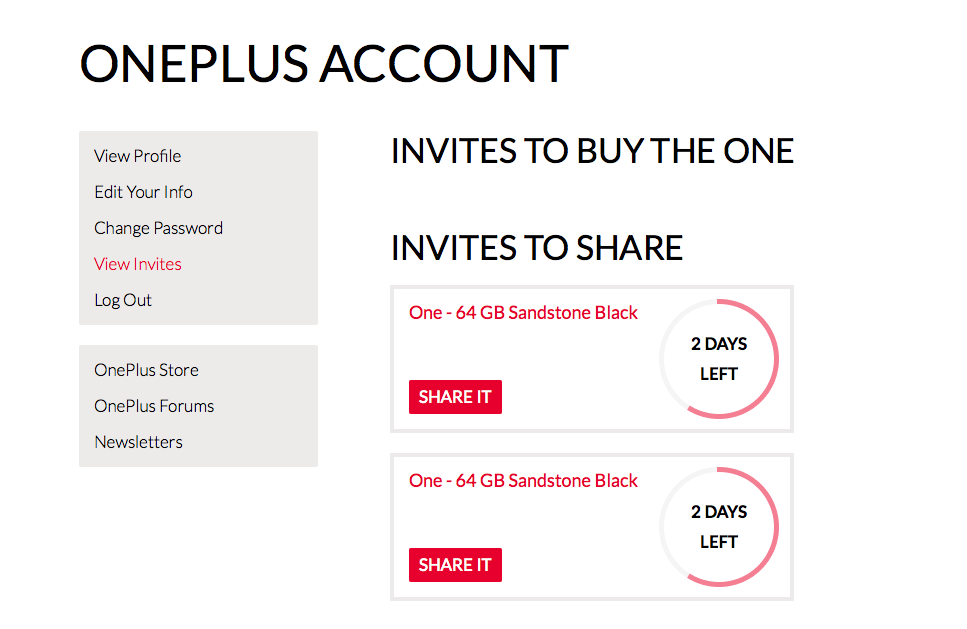This screenshot has width=967, height=629.
Task: Visit the OnePlus Store
Action: [146, 370]
